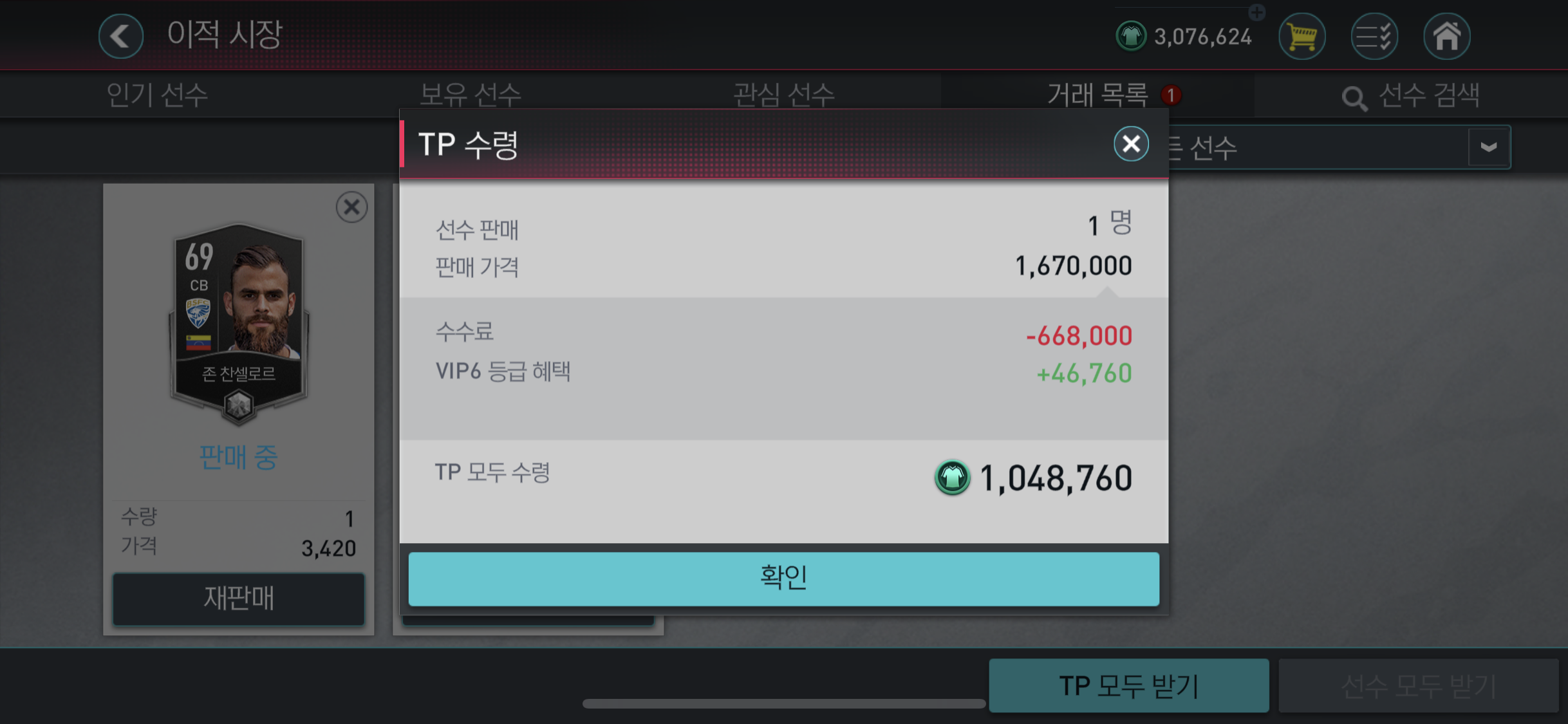Open the checklist tasks icon

coord(1374,36)
